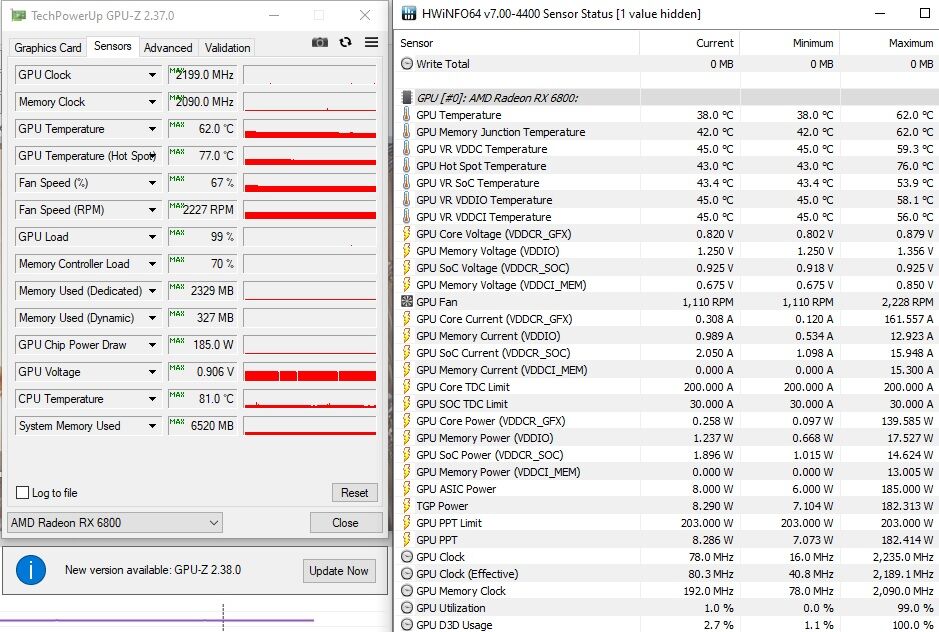Select the GPU Fan sensor row label
939x632 pixels.
point(437,302)
